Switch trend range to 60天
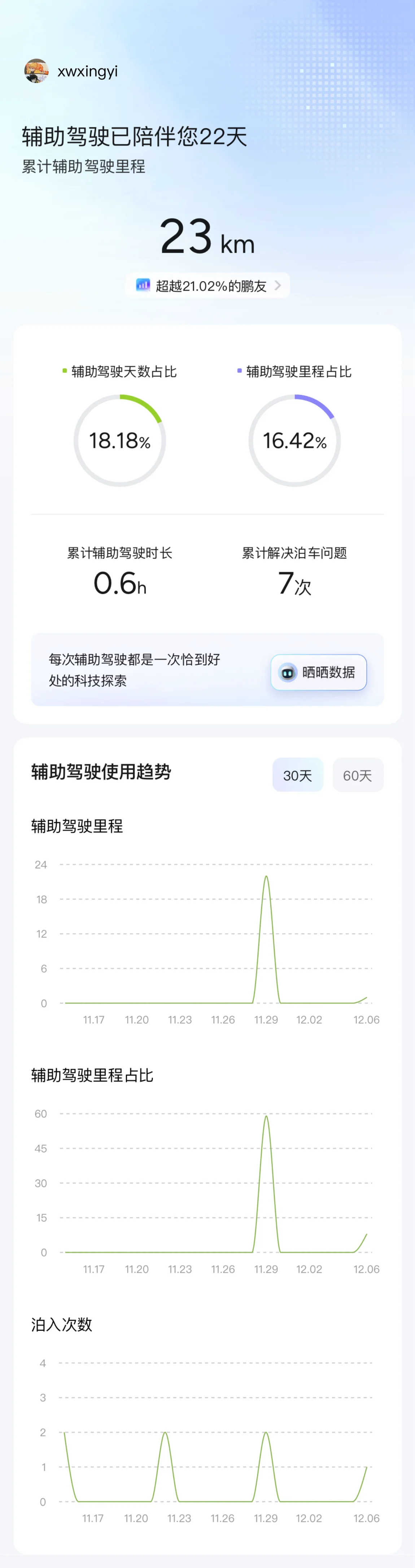This screenshot has width=415, height=1568. (x=357, y=775)
